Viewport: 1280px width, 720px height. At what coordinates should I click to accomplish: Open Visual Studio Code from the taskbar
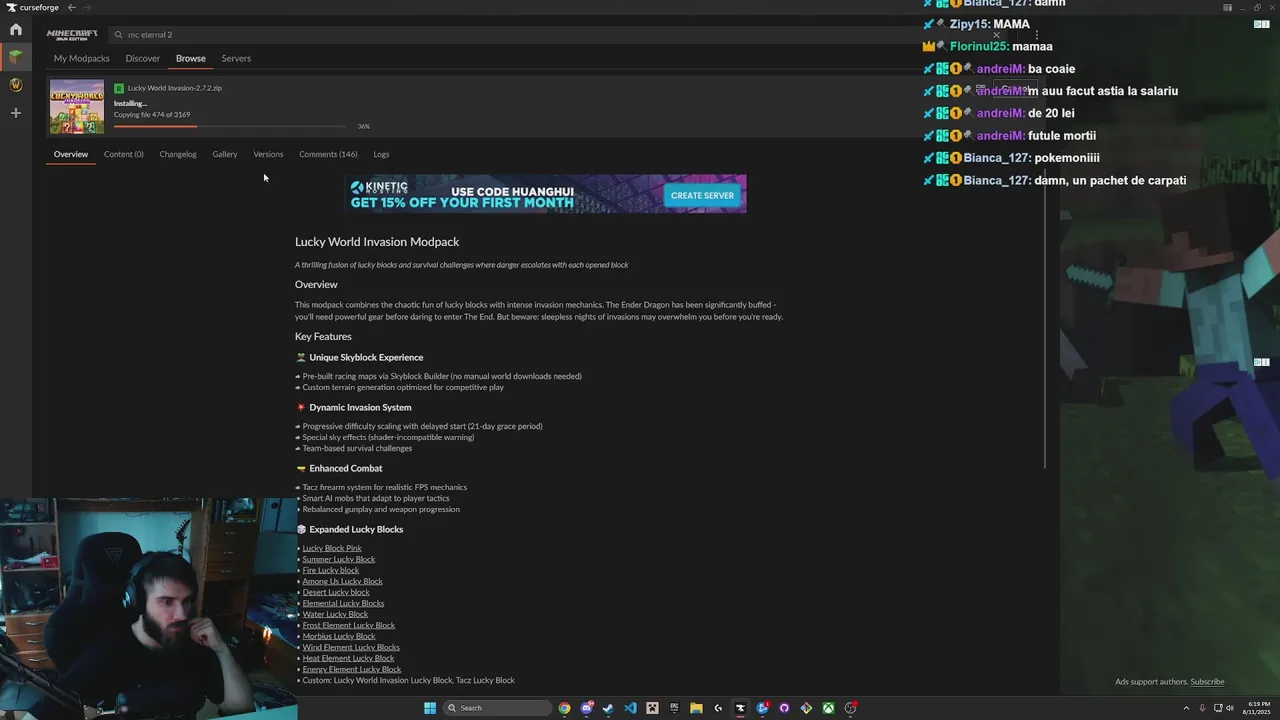(x=631, y=708)
